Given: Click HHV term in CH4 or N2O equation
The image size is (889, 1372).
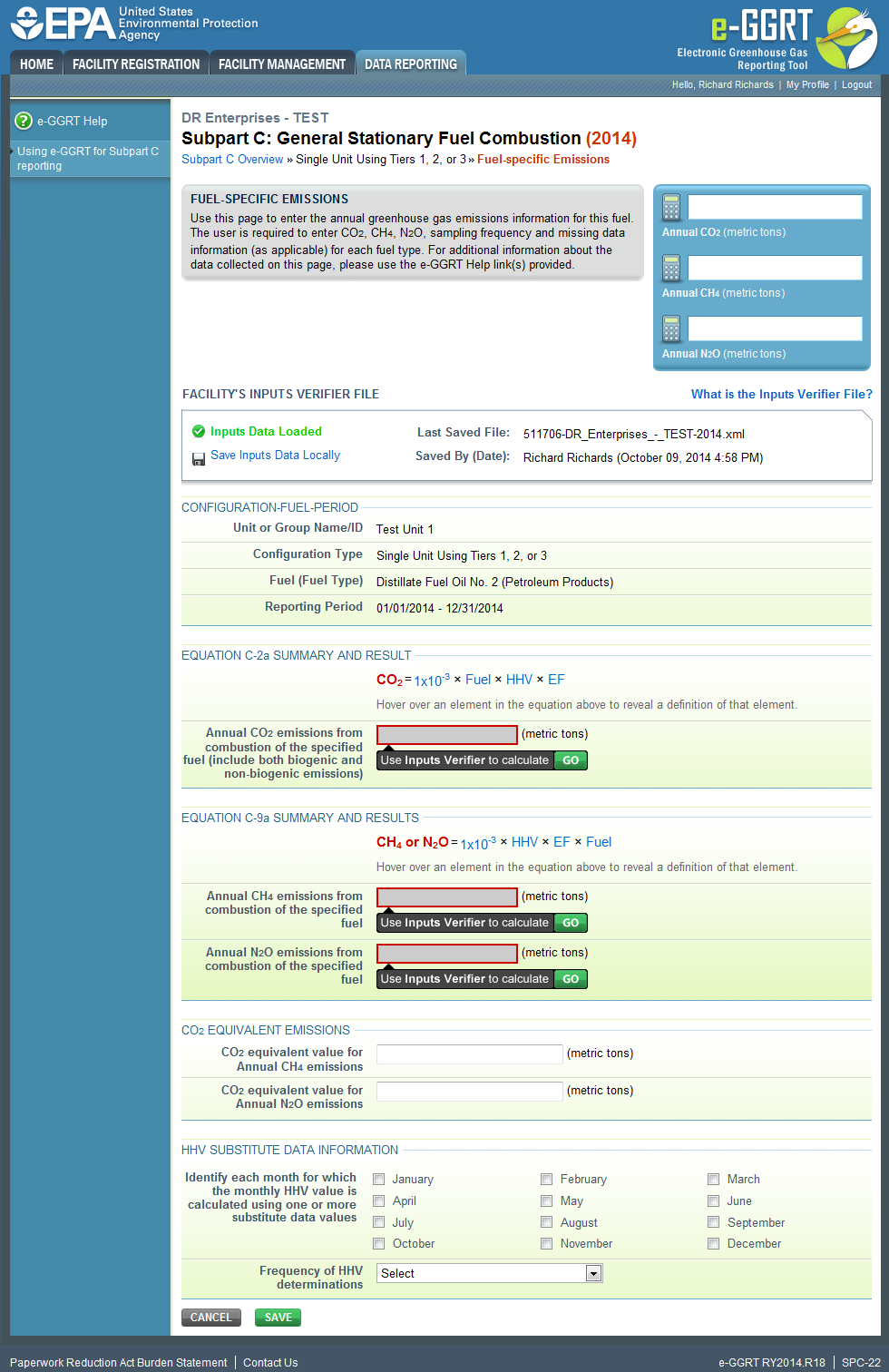Looking at the screenshot, I should click(x=525, y=842).
